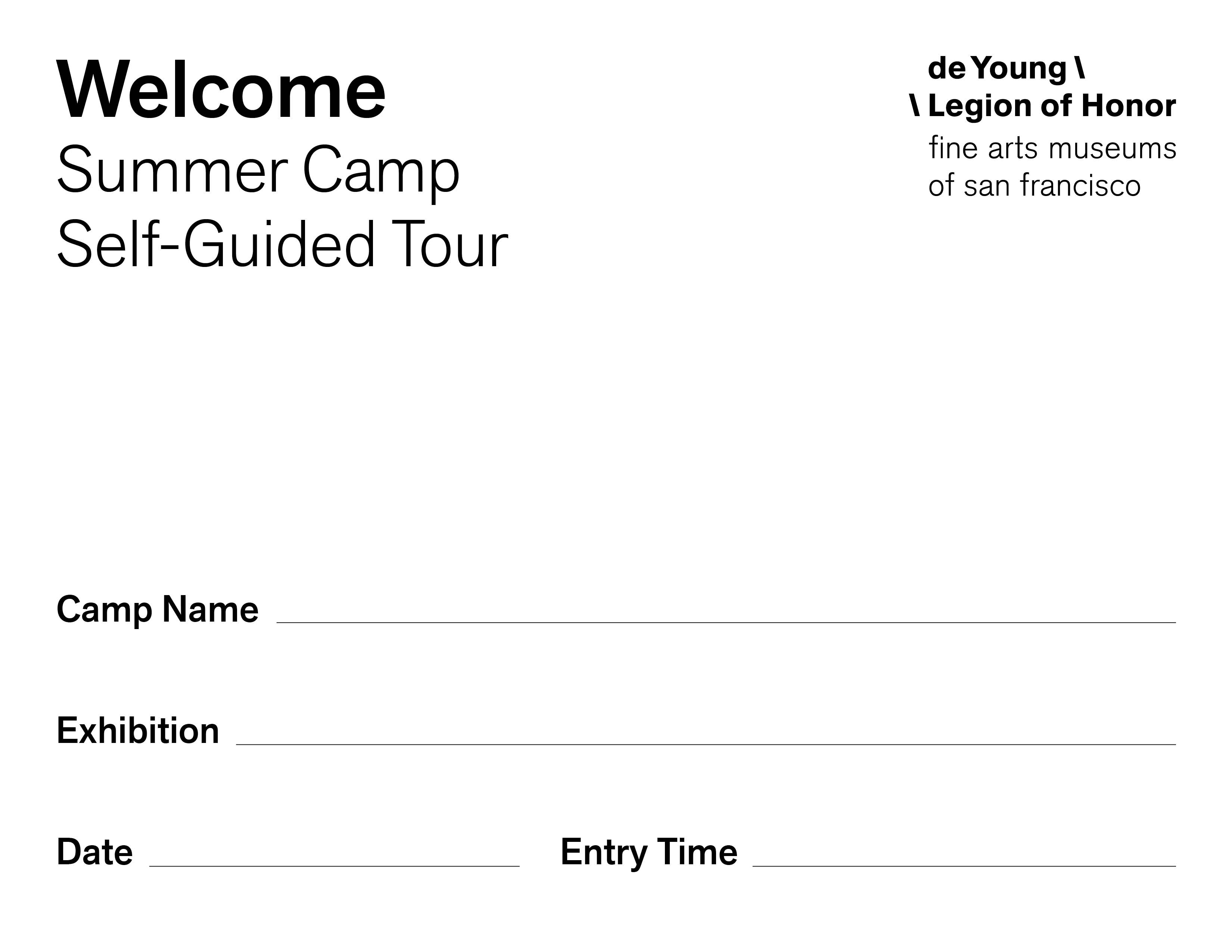
Task: Click Camp in the Summer Camp subtitle
Action: pyautogui.click(x=381, y=172)
